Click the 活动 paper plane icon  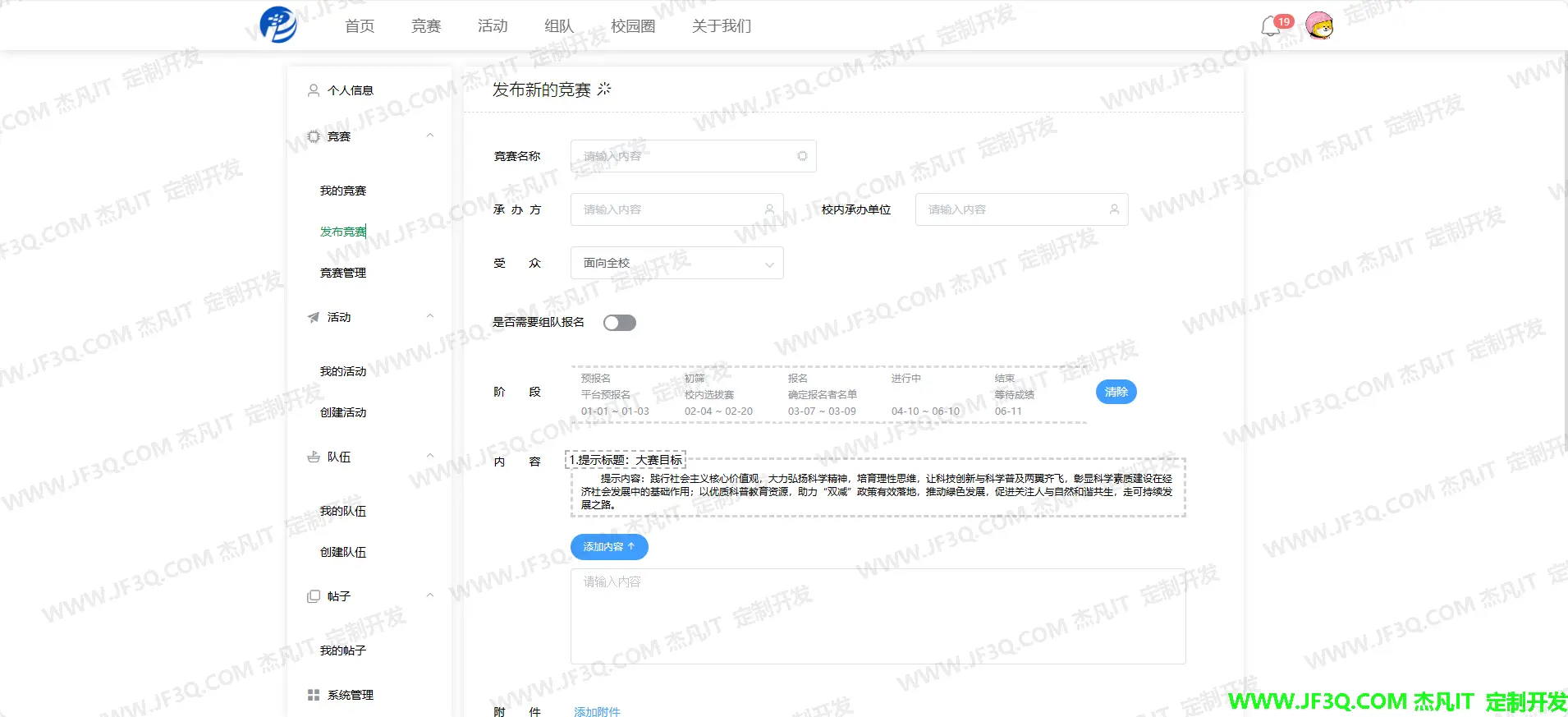[x=314, y=317]
